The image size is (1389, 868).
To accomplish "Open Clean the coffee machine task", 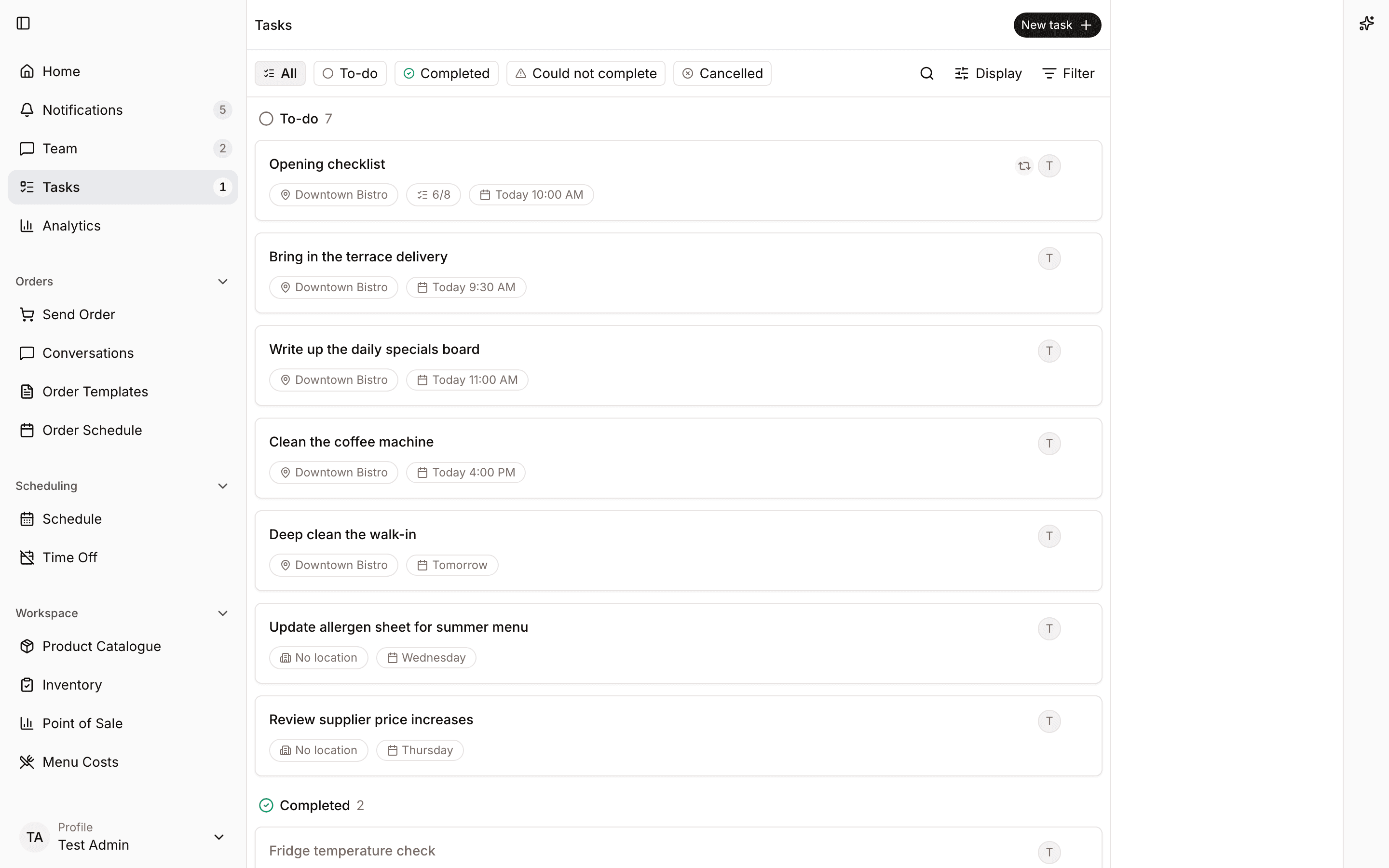I will click(x=678, y=458).
